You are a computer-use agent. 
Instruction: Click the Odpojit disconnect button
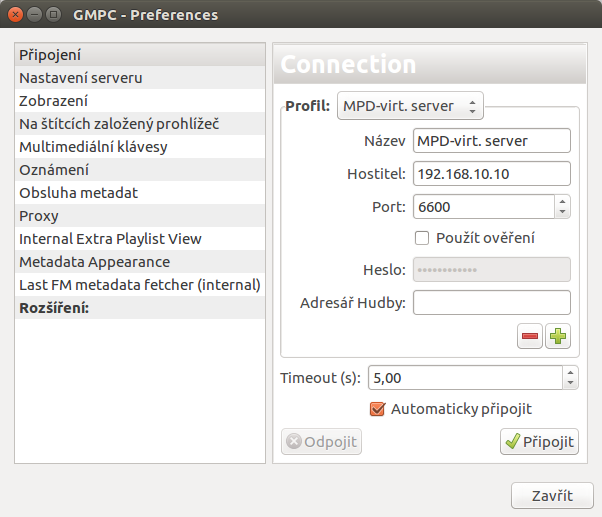point(321,442)
